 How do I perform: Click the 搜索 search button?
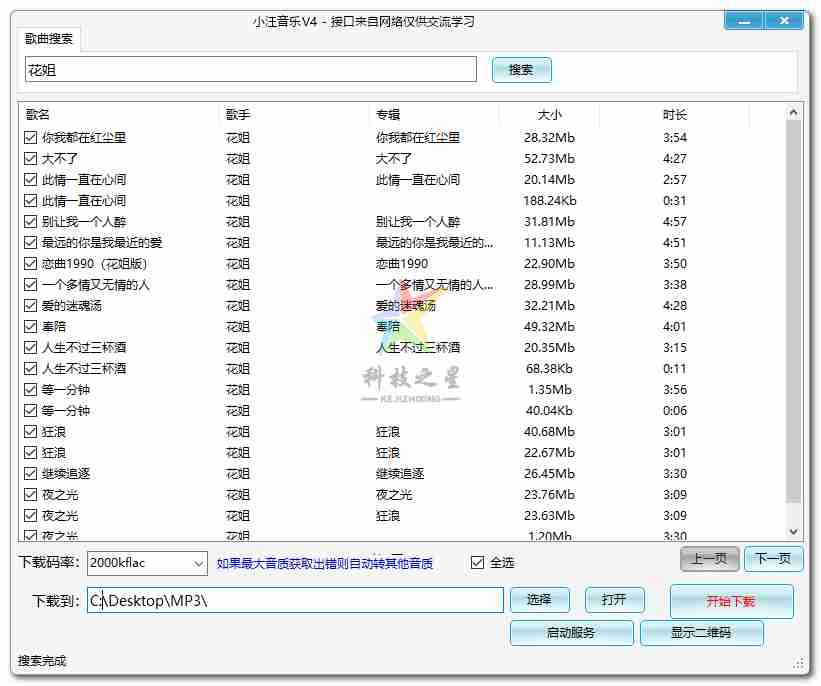pyautogui.click(x=521, y=70)
